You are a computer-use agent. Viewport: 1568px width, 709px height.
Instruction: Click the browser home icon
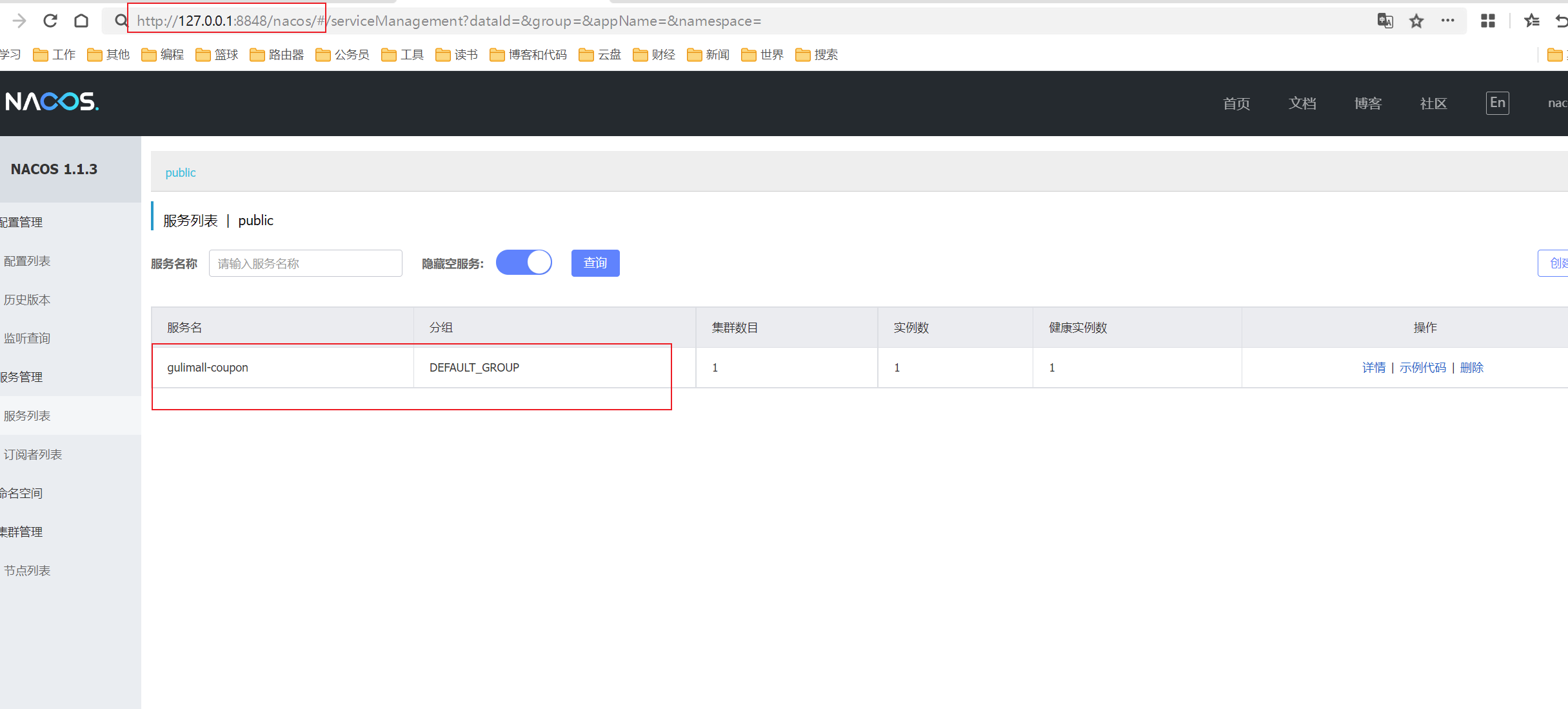81,21
